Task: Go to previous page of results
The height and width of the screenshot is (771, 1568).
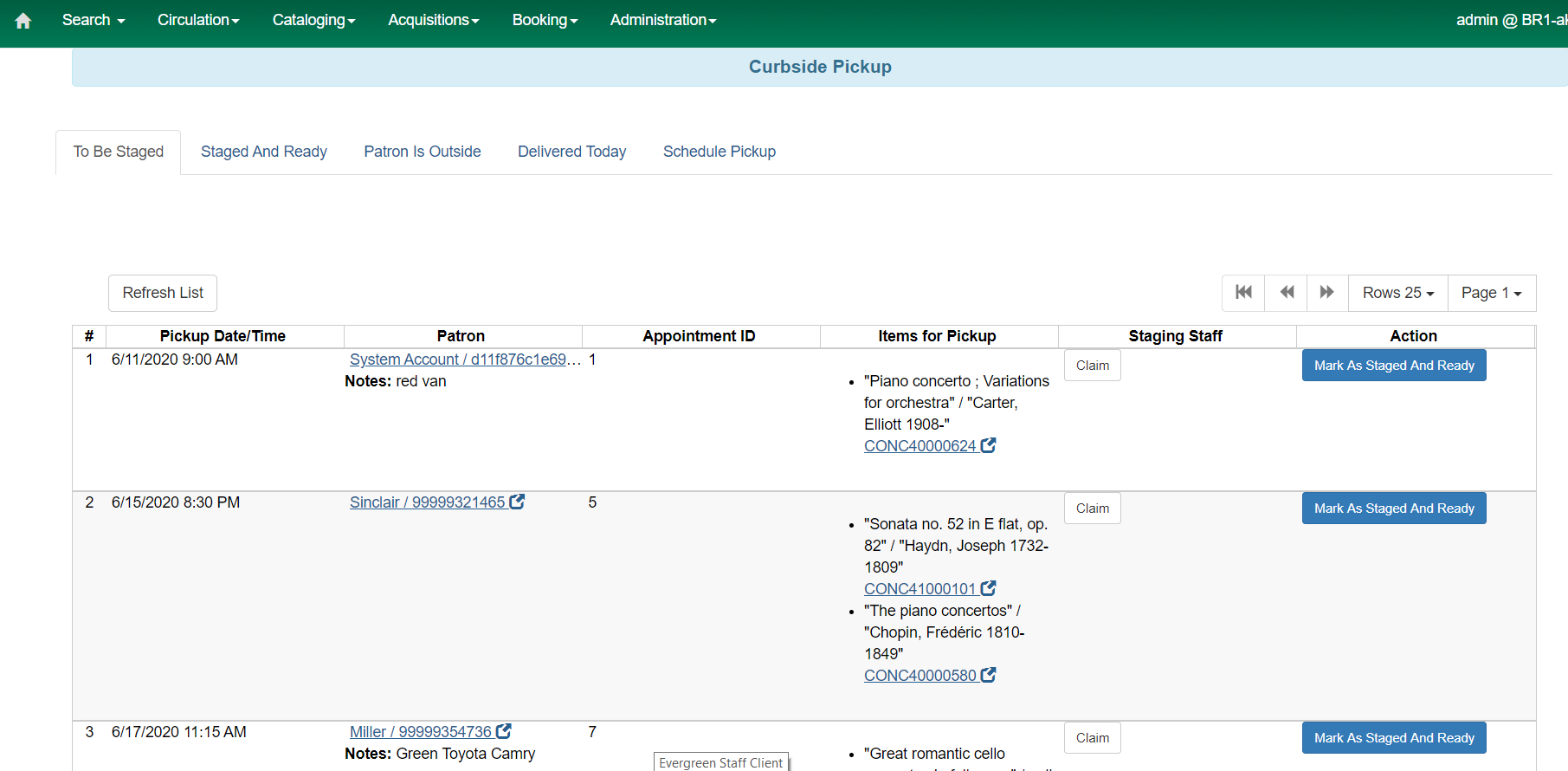Action: point(1287,293)
